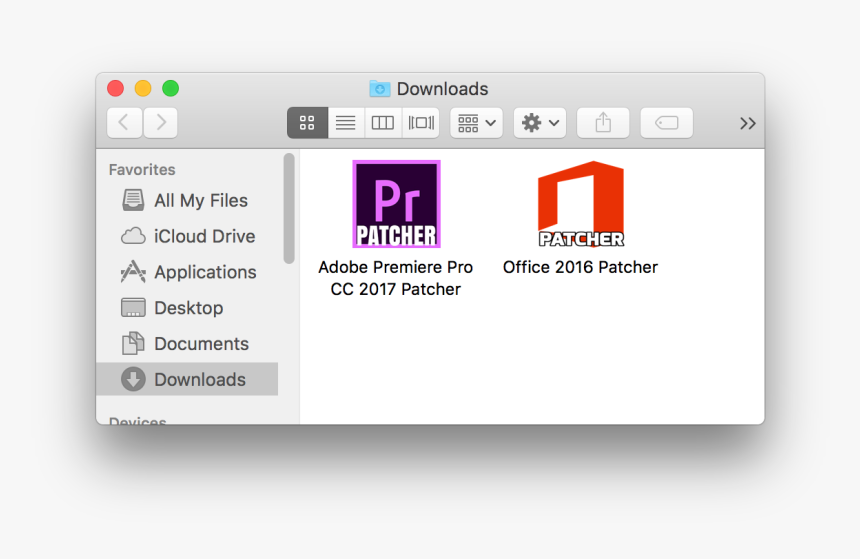Show hidden toolbar items via double chevron

pyautogui.click(x=748, y=123)
